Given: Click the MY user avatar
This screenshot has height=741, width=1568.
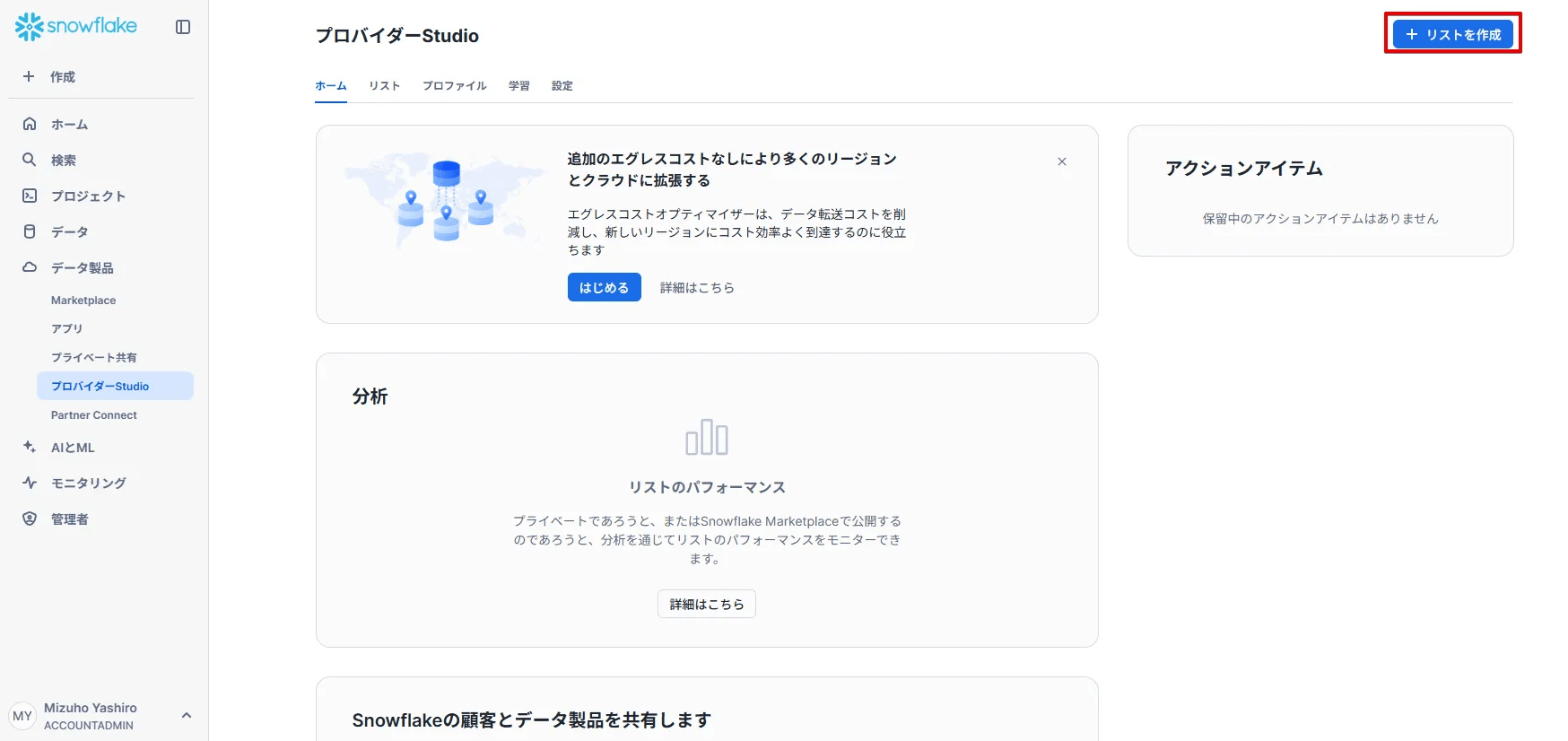Looking at the screenshot, I should (x=22, y=716).
